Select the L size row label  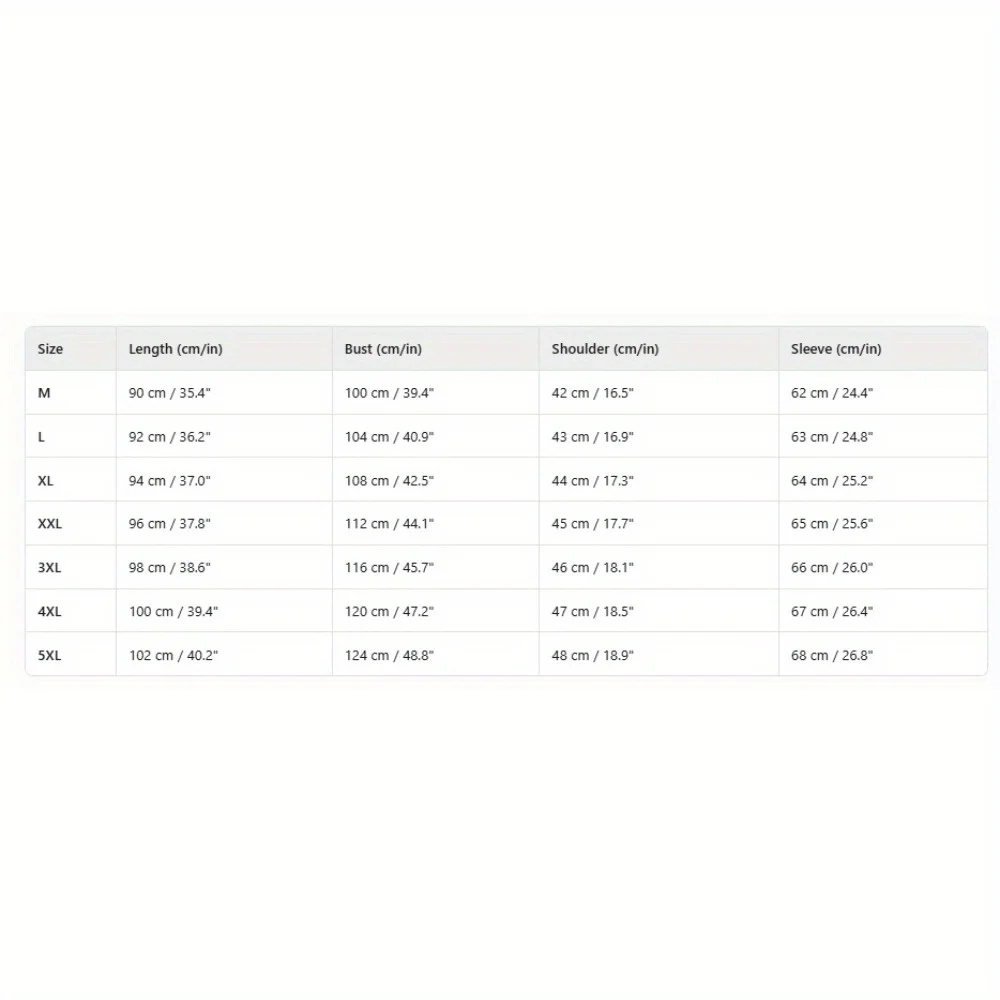pos(41,437)
